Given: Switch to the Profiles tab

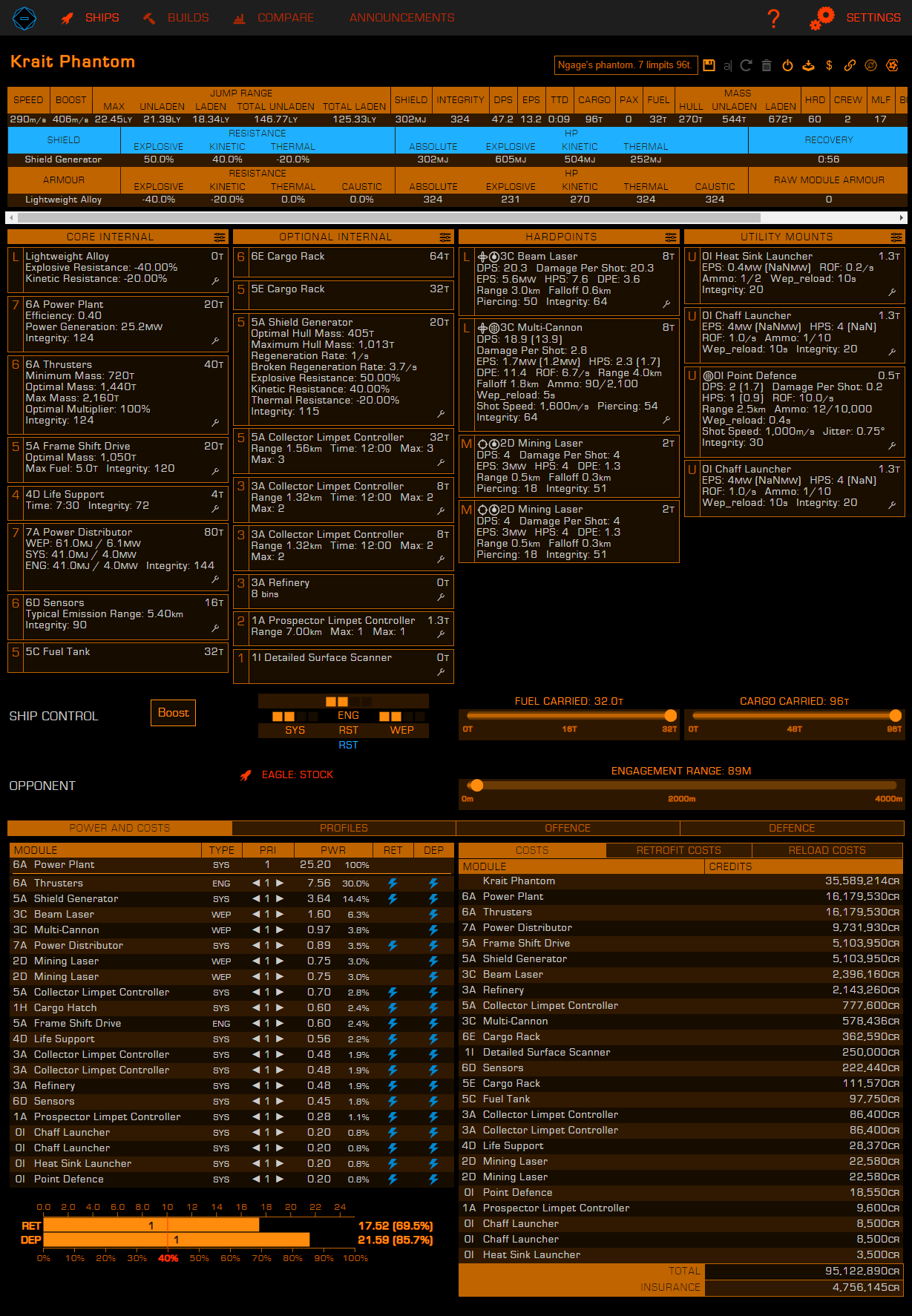Looking at the screenshot, I should pos(344,828).
